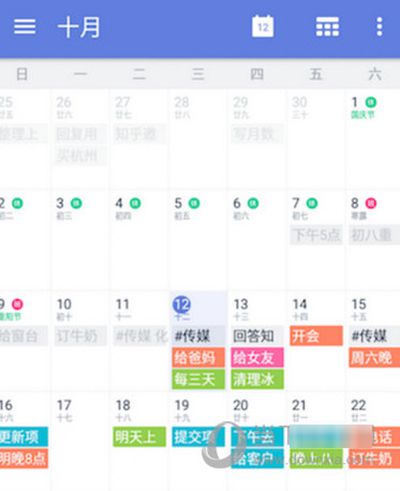Open the 下午5点 task on the 7th

[x=316, y=235]
